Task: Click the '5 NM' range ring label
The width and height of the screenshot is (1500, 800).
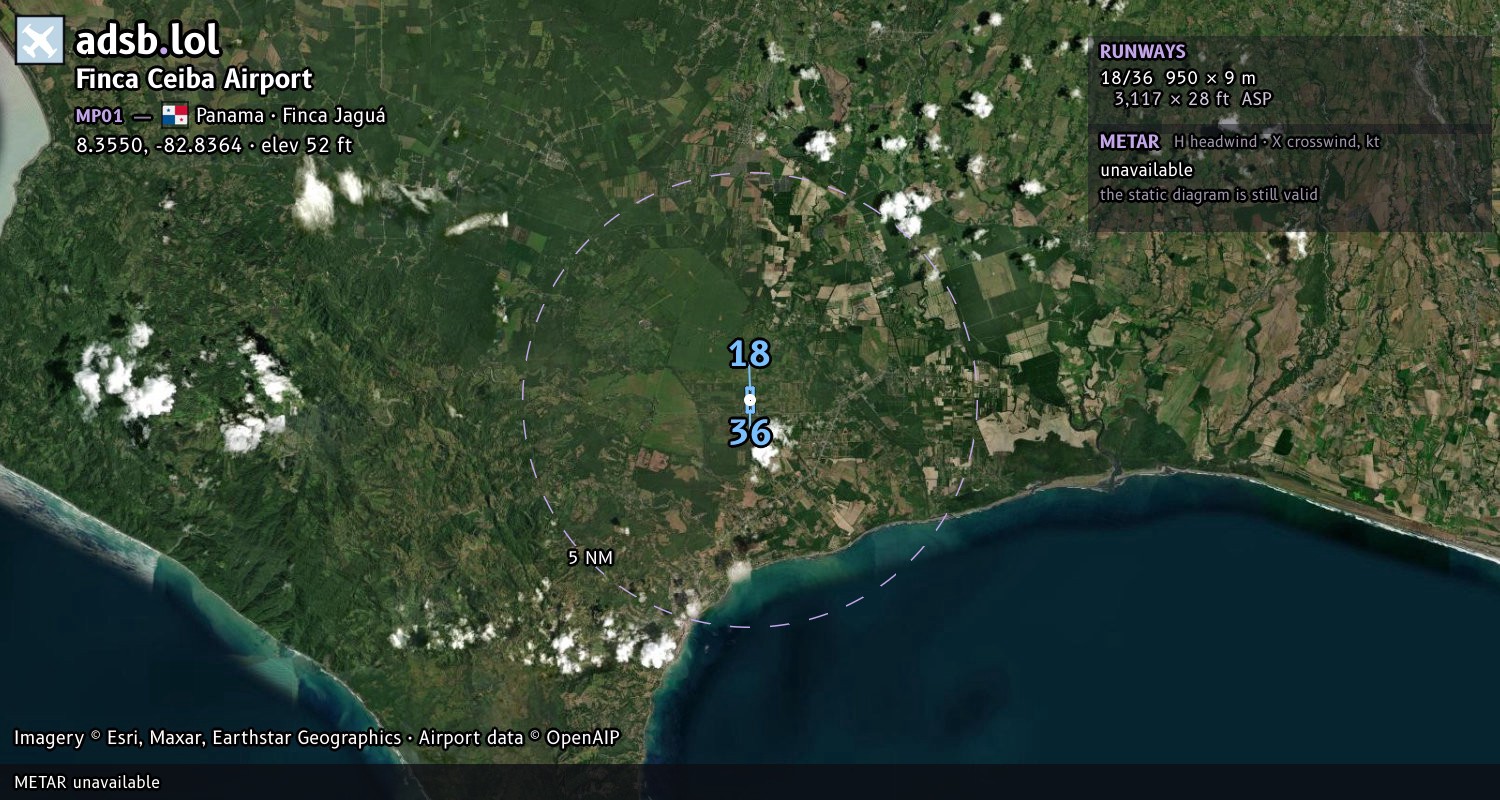Action: tap(590, 558)
